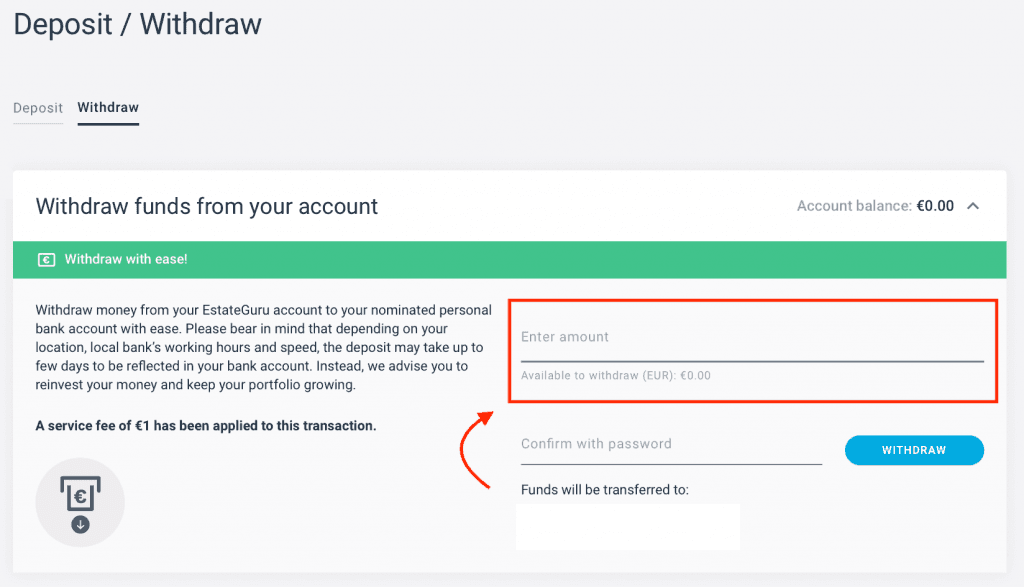Click the Confirm with password field

(x=671, y=445)
